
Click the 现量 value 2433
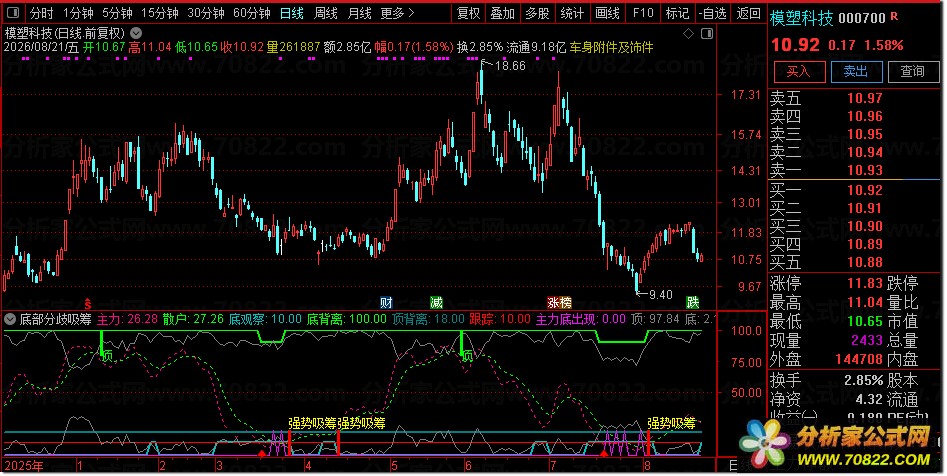tap(867, 340)
